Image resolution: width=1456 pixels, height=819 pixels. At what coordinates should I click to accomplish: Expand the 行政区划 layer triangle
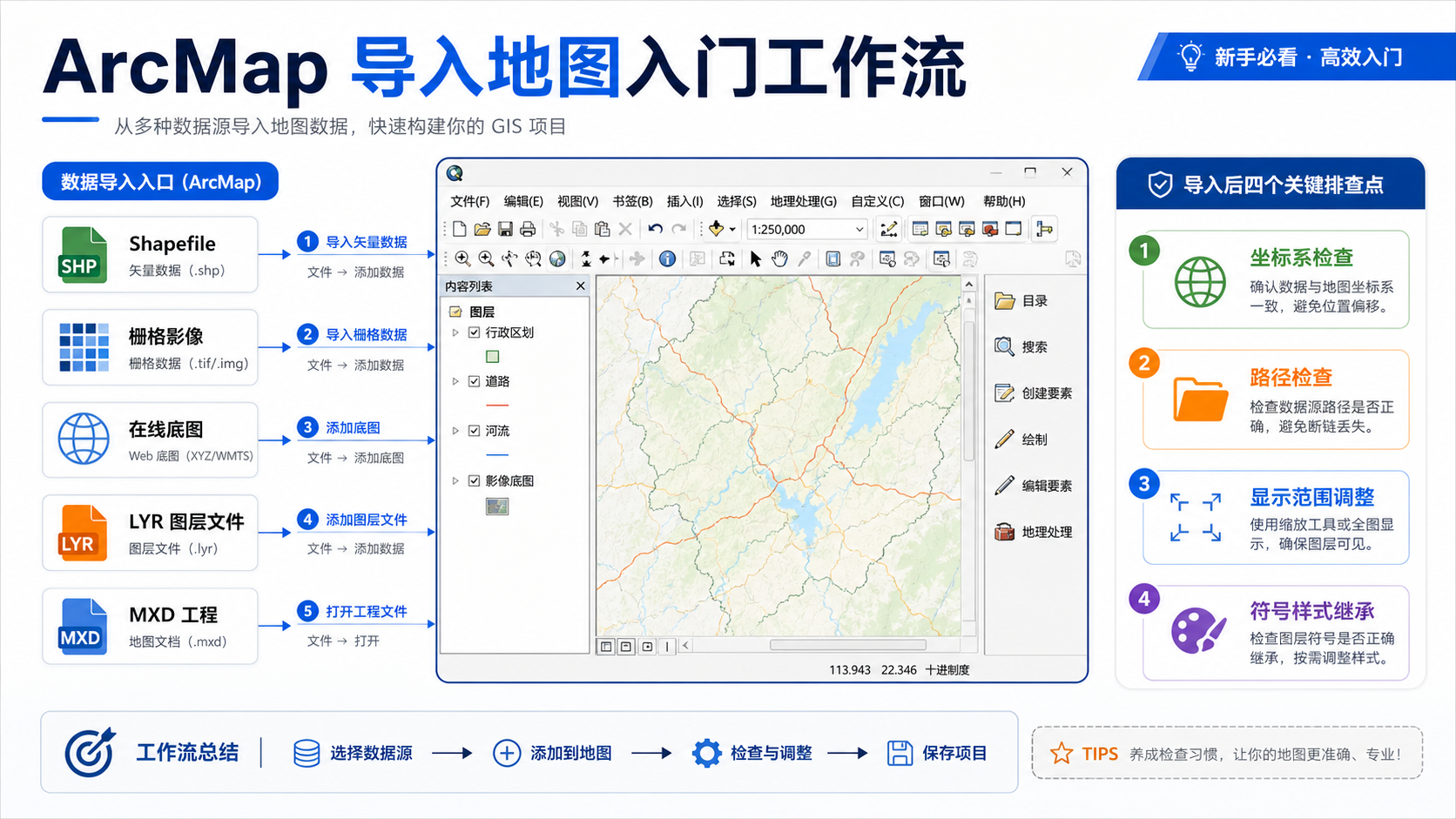[455, 332]
